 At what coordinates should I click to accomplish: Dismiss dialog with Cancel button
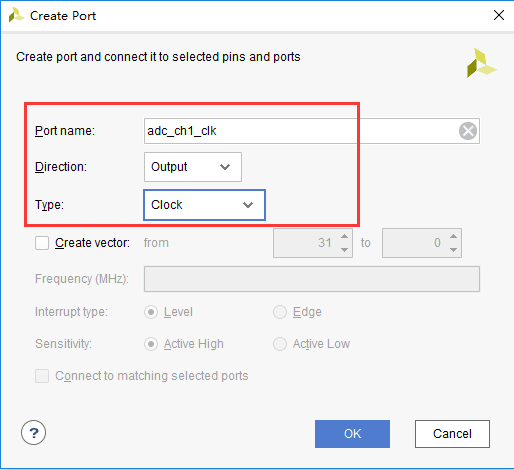452,434
